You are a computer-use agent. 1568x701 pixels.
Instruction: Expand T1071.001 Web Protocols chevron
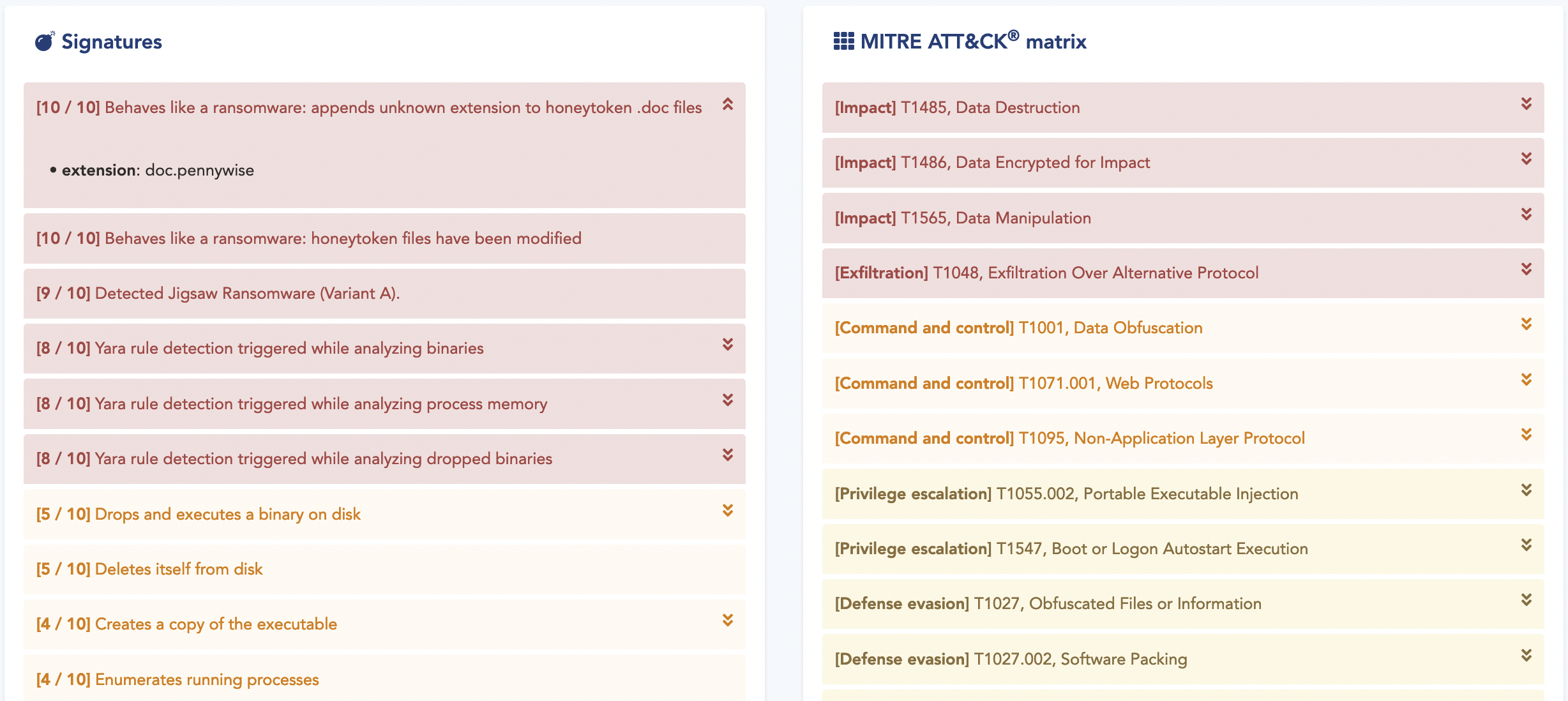[x=1526, y=380]
